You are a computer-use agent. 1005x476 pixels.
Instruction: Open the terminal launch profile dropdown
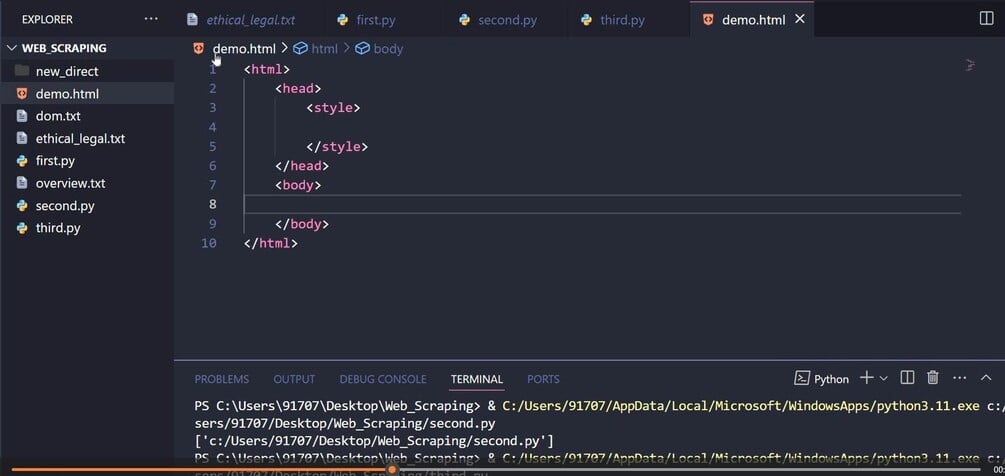click(884, 379)
